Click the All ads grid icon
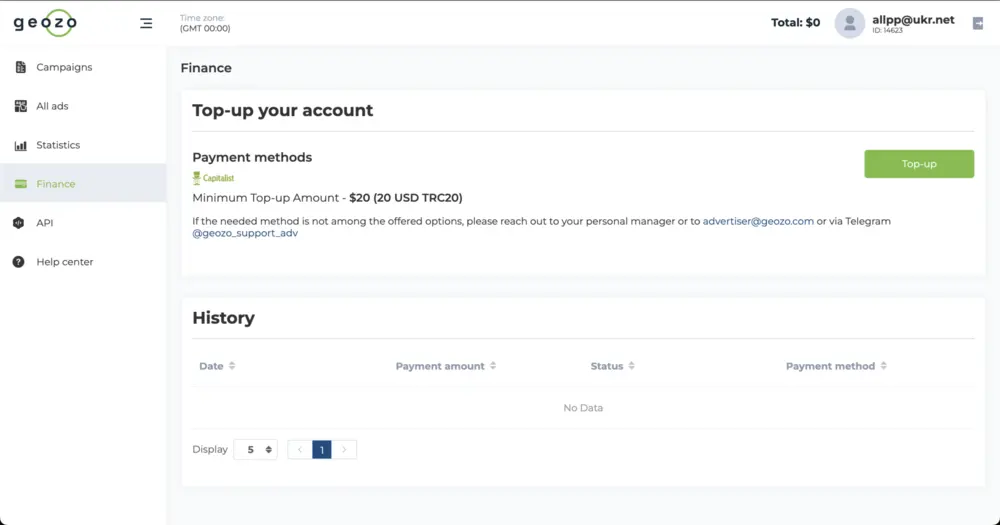 [20, 106]
